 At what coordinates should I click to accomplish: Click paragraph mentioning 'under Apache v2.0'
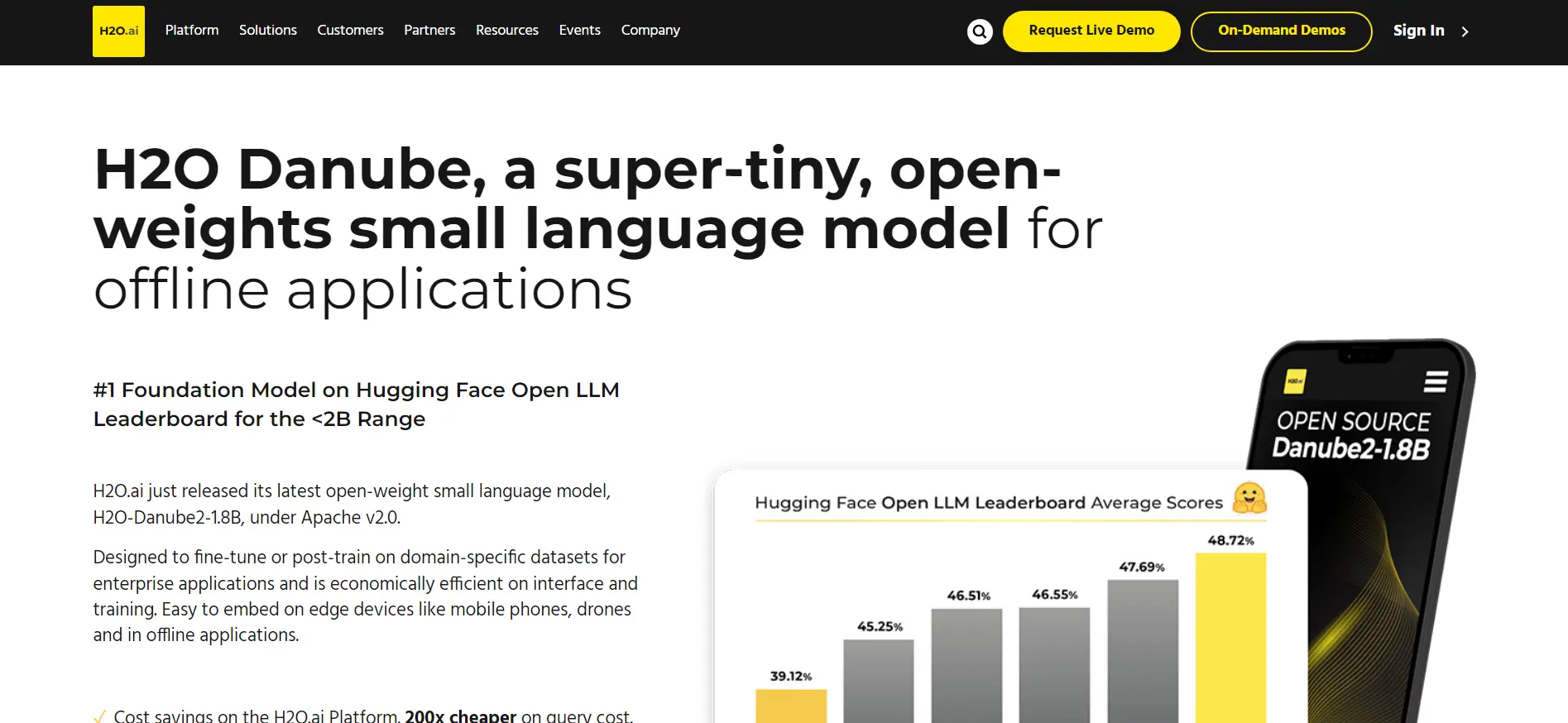[x=352, y=504]
